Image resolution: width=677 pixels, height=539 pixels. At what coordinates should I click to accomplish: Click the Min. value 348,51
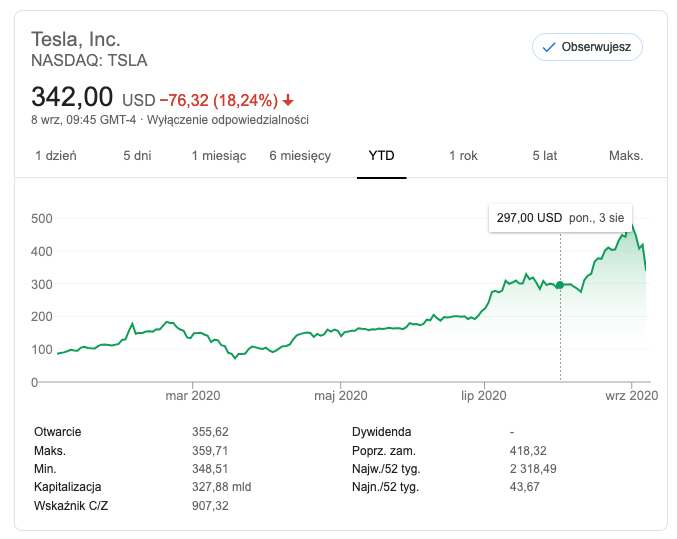(210, 469)
